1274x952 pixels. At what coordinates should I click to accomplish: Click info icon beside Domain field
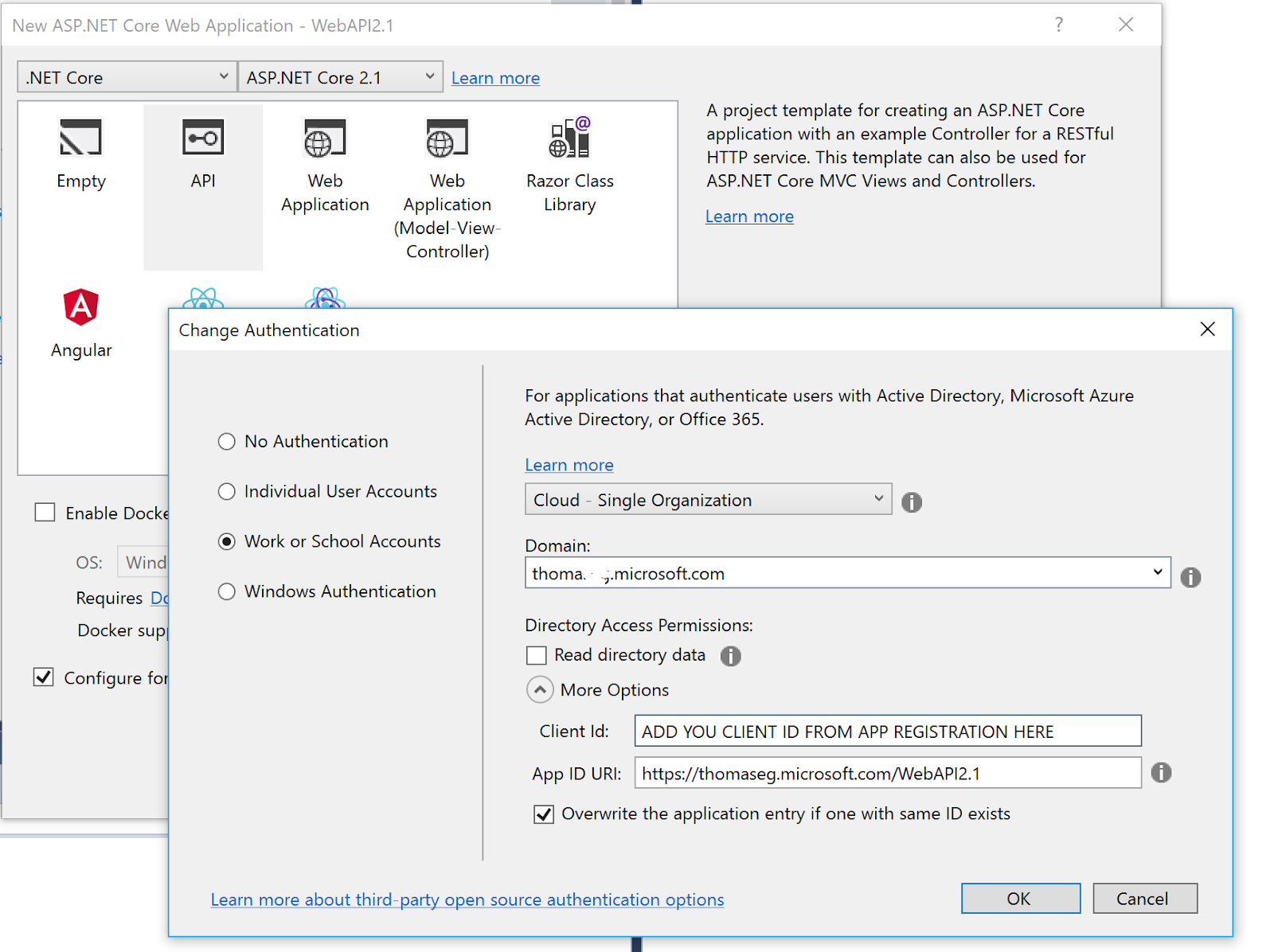(1190, 577)
